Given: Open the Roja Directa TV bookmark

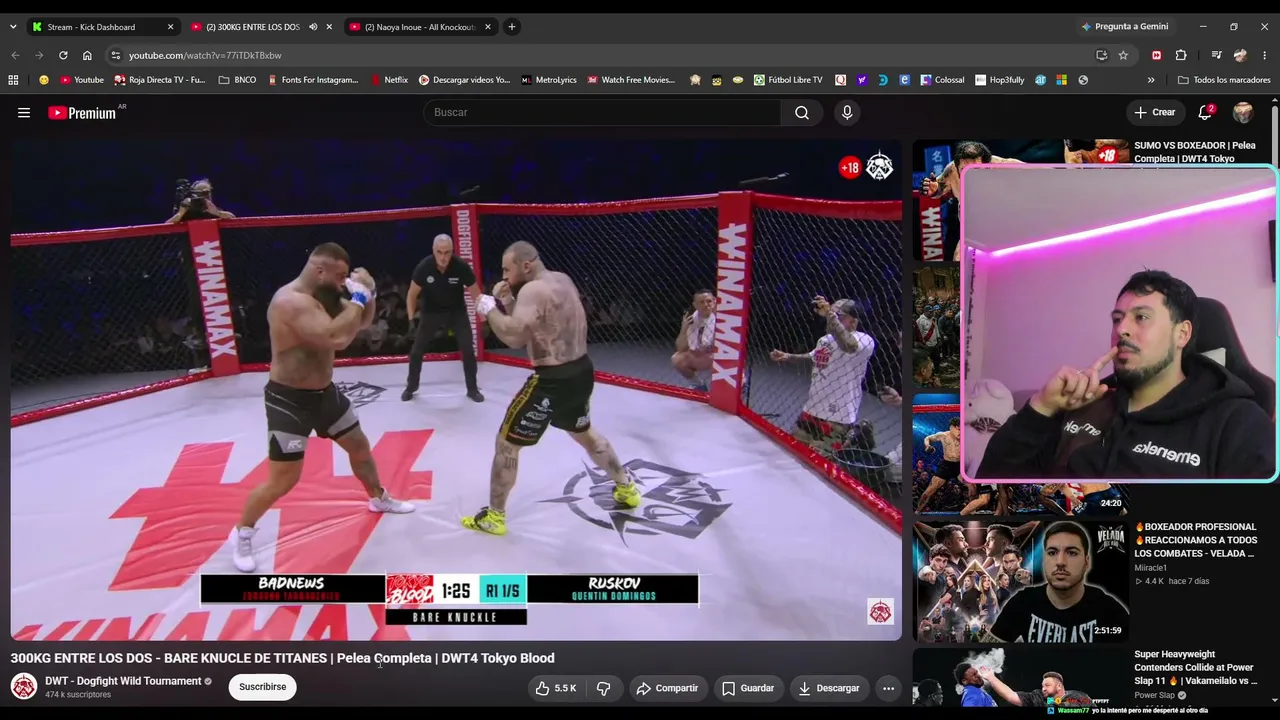Looking at the screenshot, I should [160, 80].
